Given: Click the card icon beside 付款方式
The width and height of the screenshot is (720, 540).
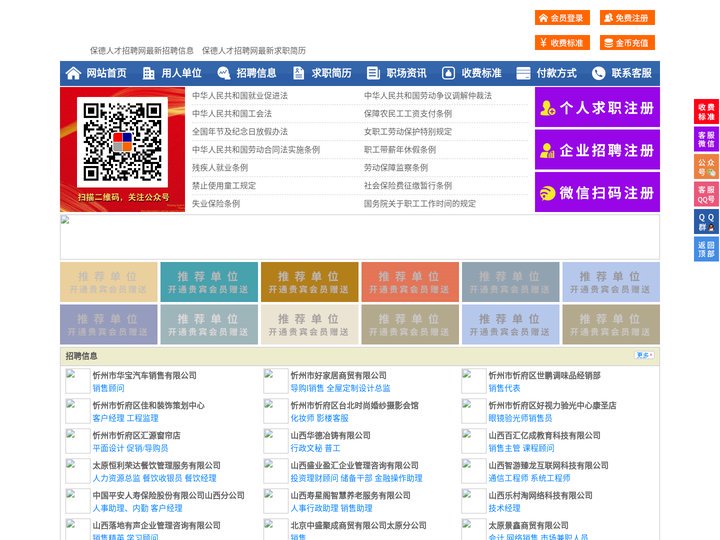Looking at the screenshot, I should 523,73.
